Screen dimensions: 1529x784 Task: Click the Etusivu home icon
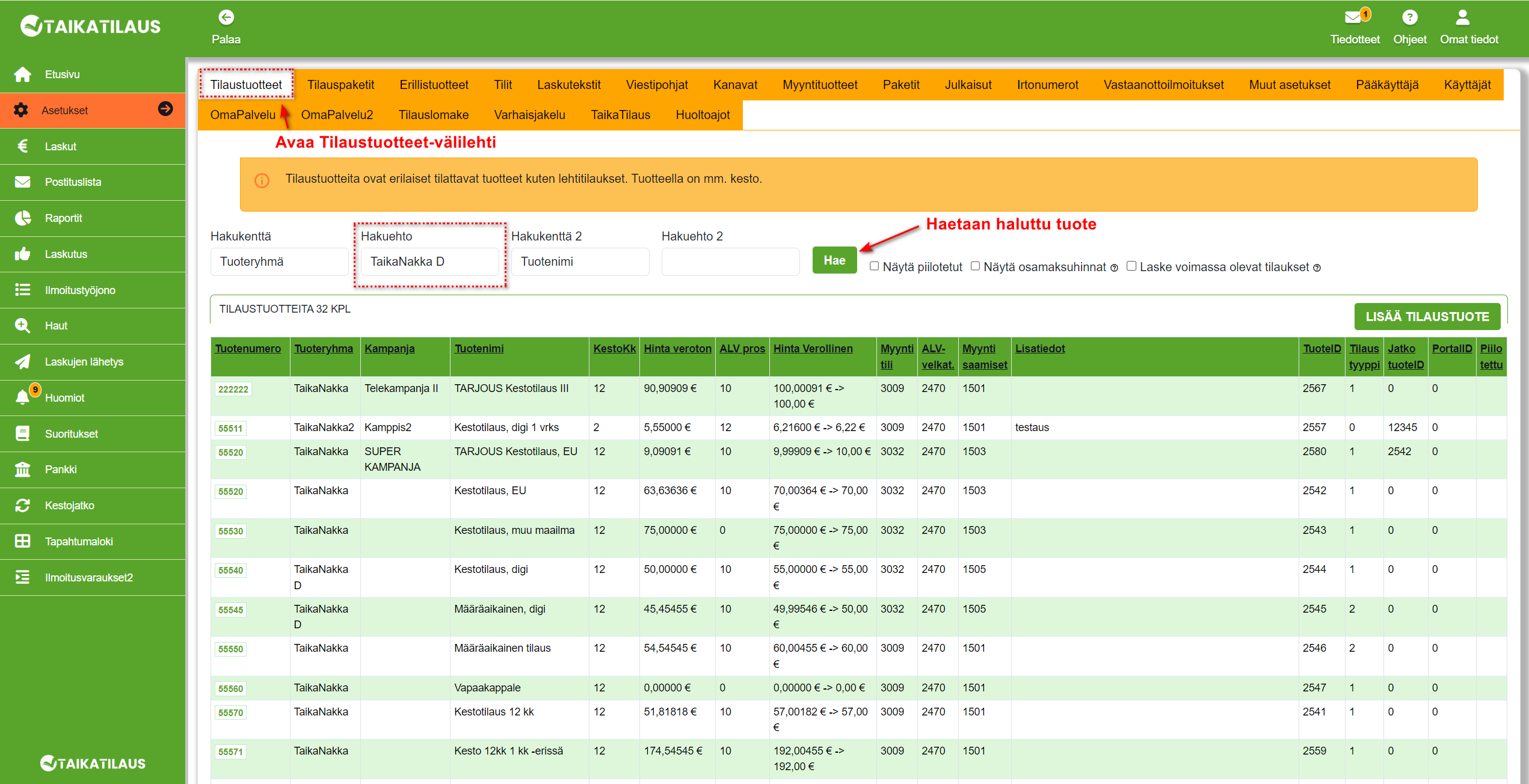23,75
